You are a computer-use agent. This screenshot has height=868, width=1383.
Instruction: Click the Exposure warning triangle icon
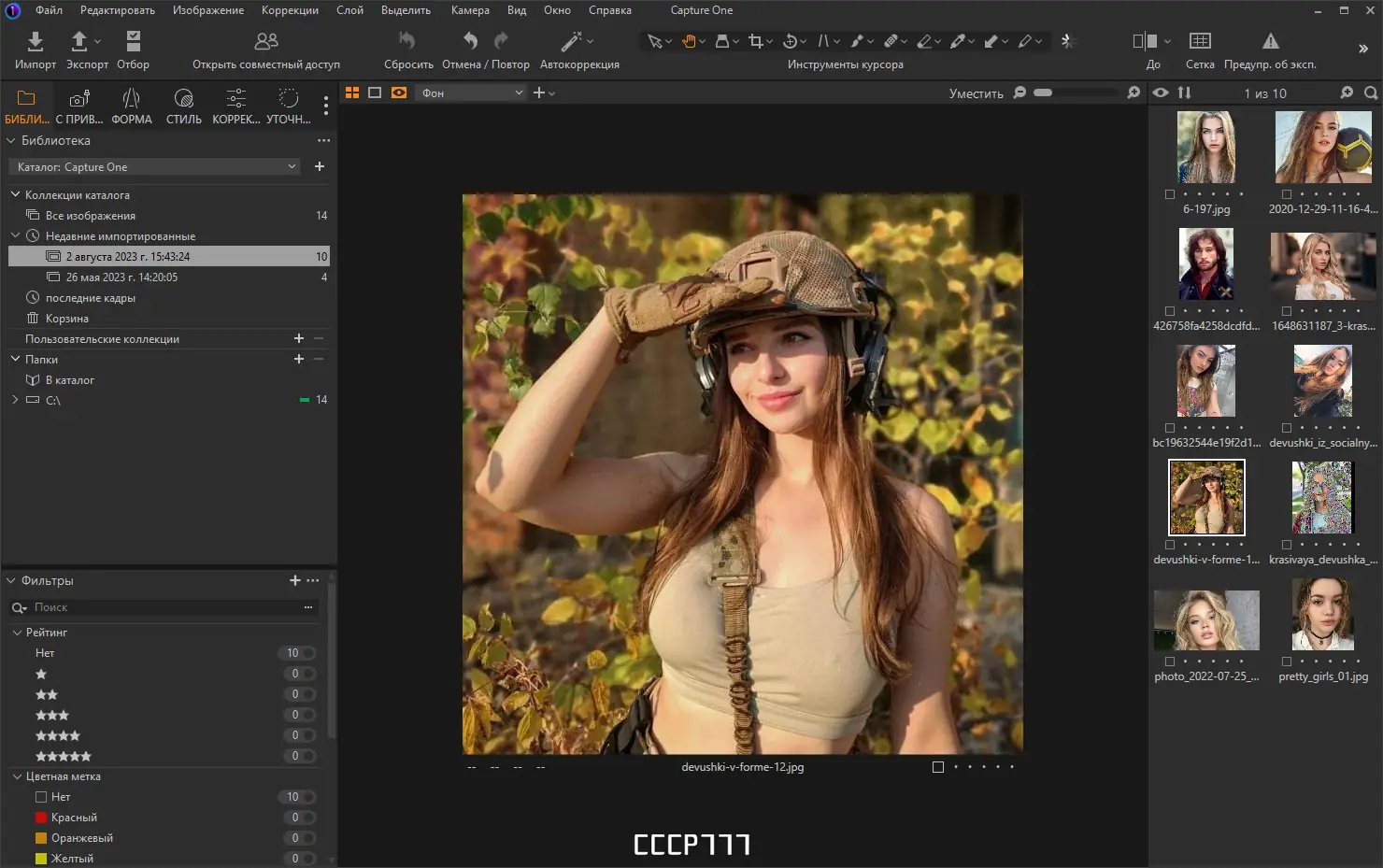tap(1270, 41)
